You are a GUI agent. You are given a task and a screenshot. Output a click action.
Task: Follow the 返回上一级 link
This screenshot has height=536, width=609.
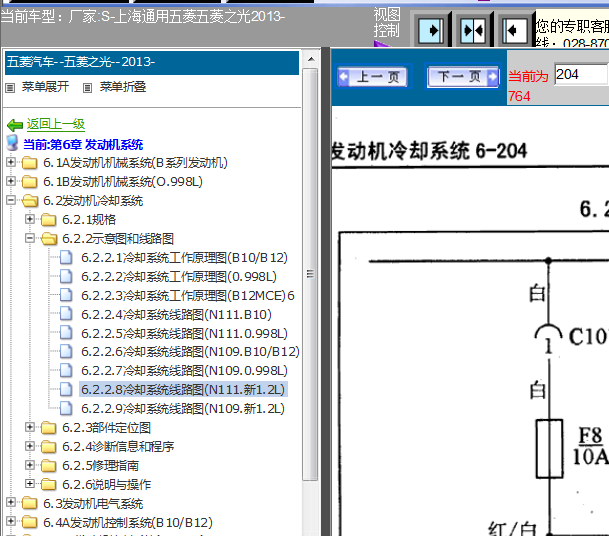56,124
